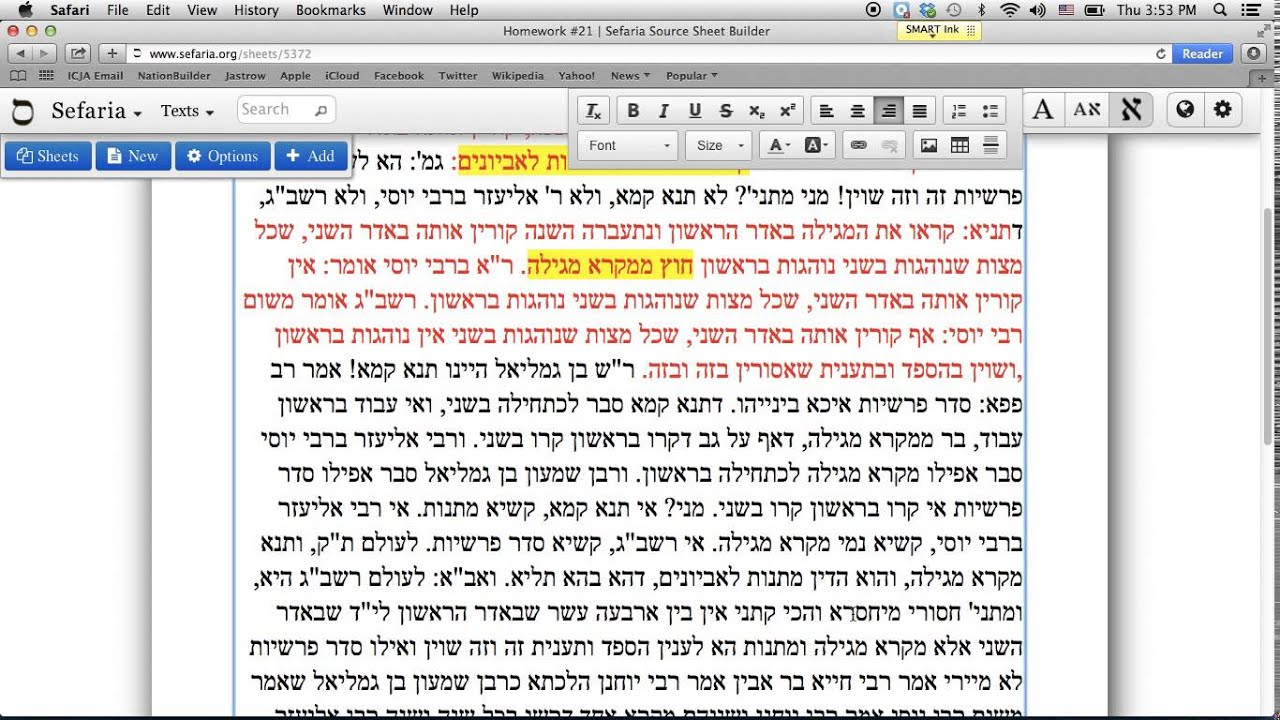Viewport: 1280px width, 720px height.
Task: Align text left
Action: point(826,111)
